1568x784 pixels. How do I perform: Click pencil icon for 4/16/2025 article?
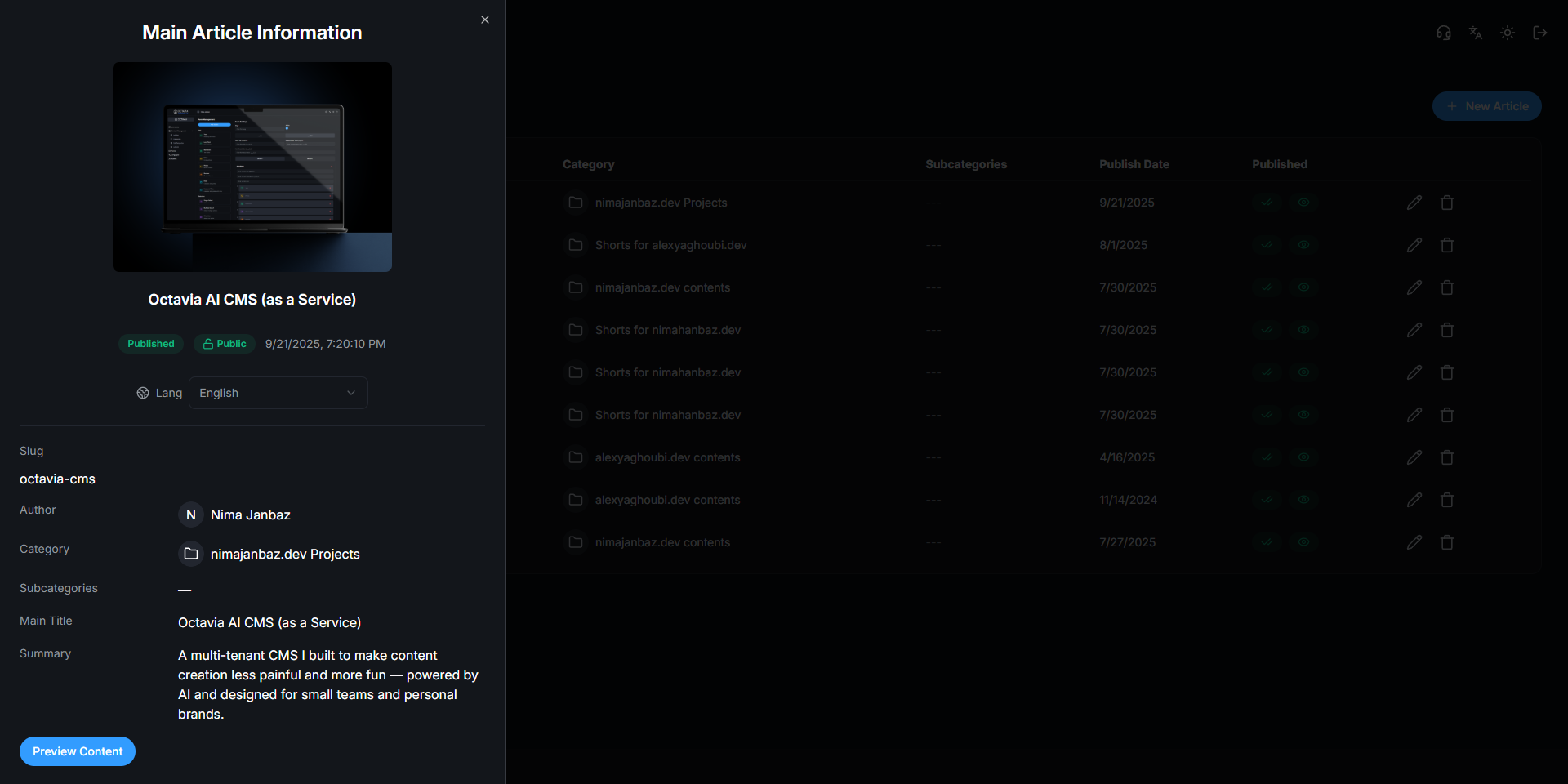1414,457
